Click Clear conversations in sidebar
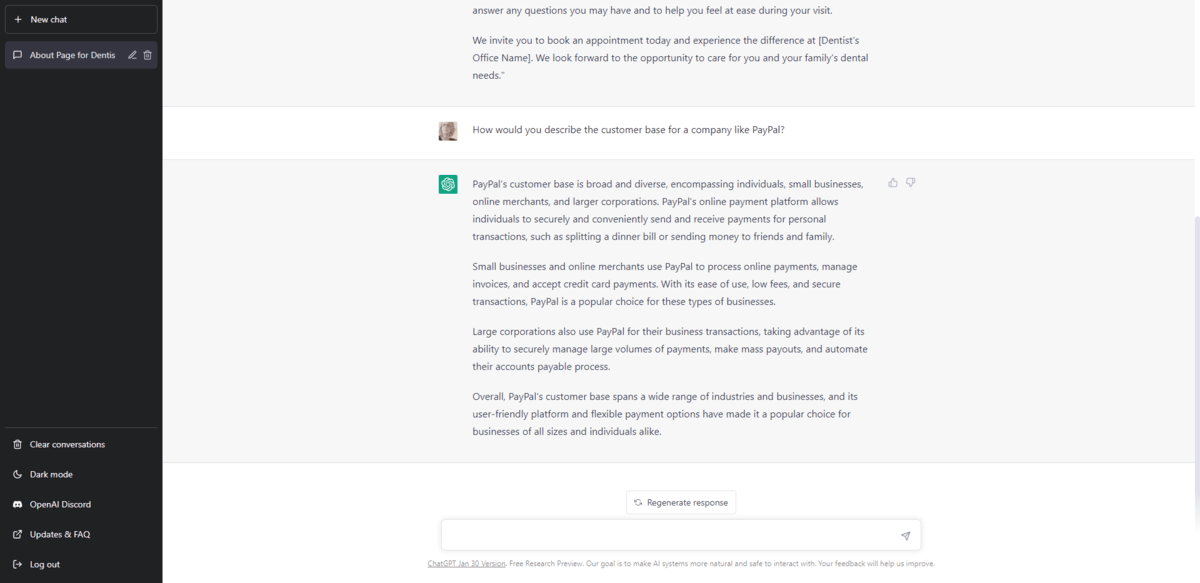Image resolution: width=1200 pixels, height=583 pixels. point(67,444)
